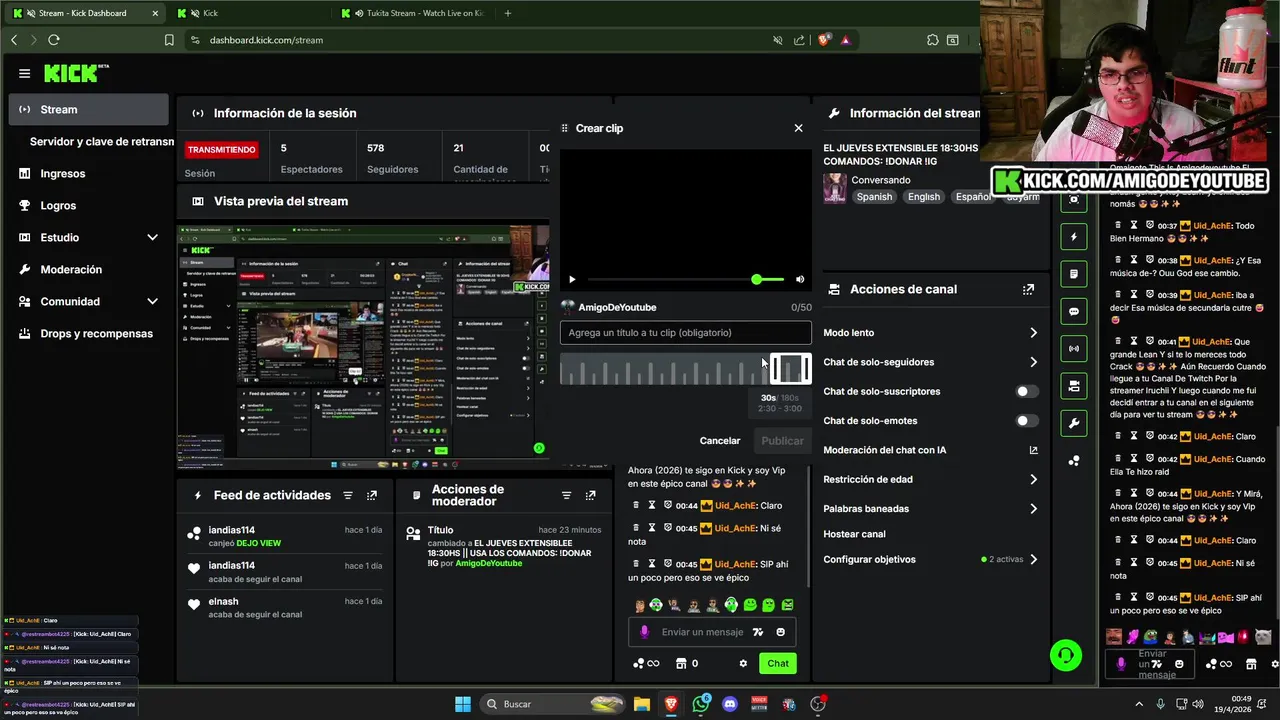The image size is (1280, 720).
Task: Open the hamburger menu beside Kick logo
Action: coord(24,73)
